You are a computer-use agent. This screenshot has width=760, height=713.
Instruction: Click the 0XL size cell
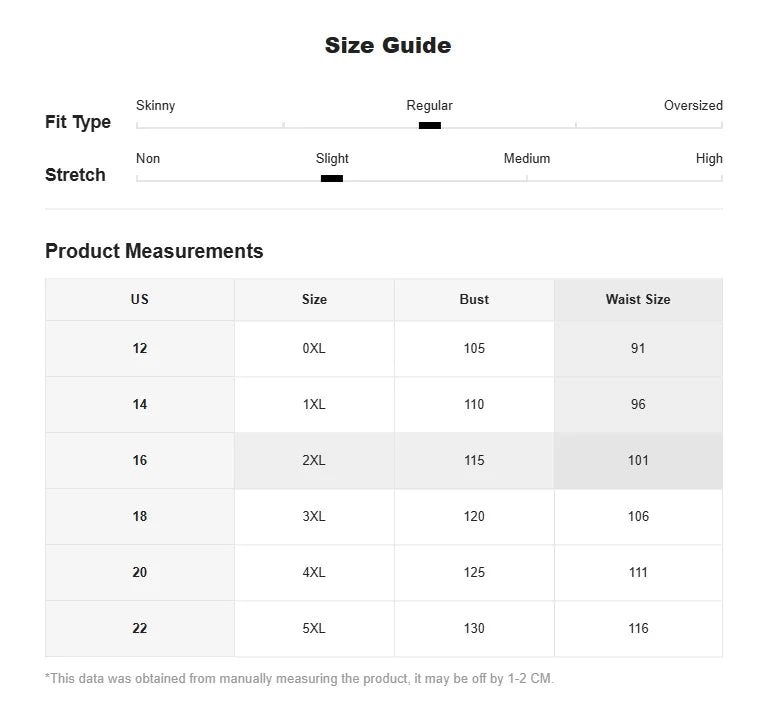(x=314, y=349)
